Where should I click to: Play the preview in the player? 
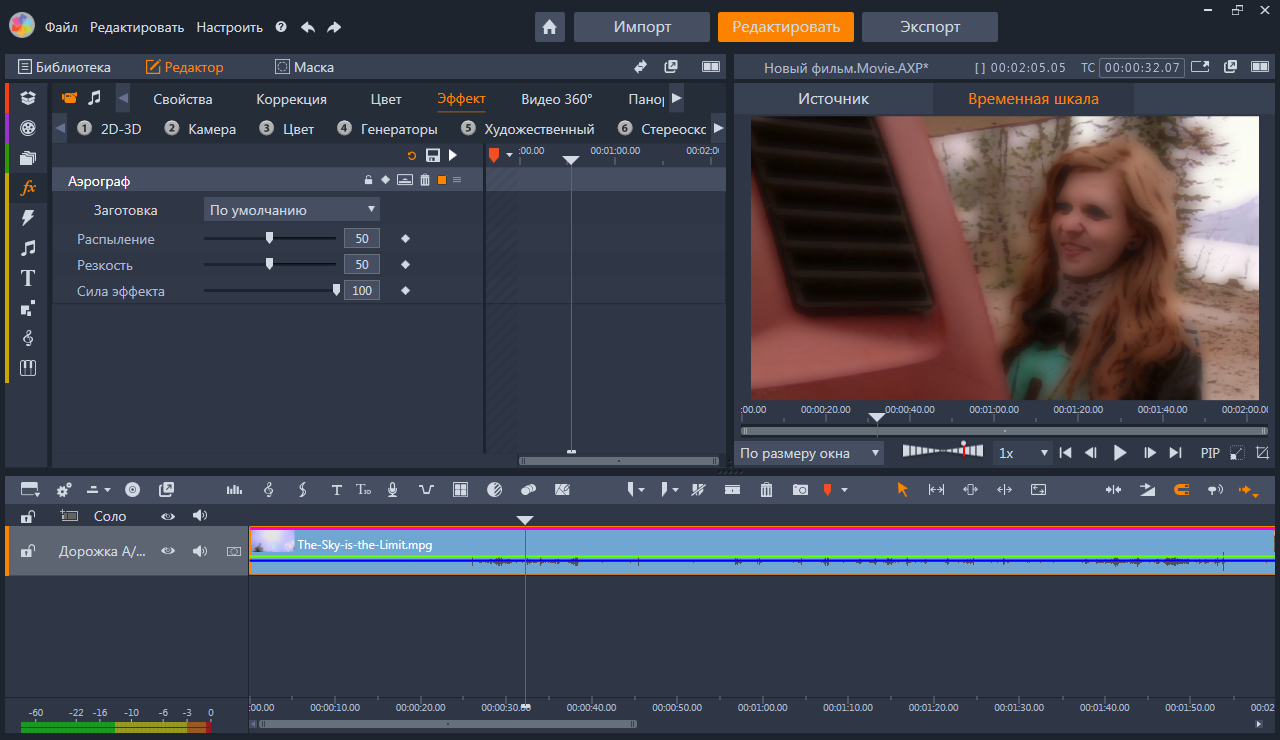click(x=1120, y=453)
